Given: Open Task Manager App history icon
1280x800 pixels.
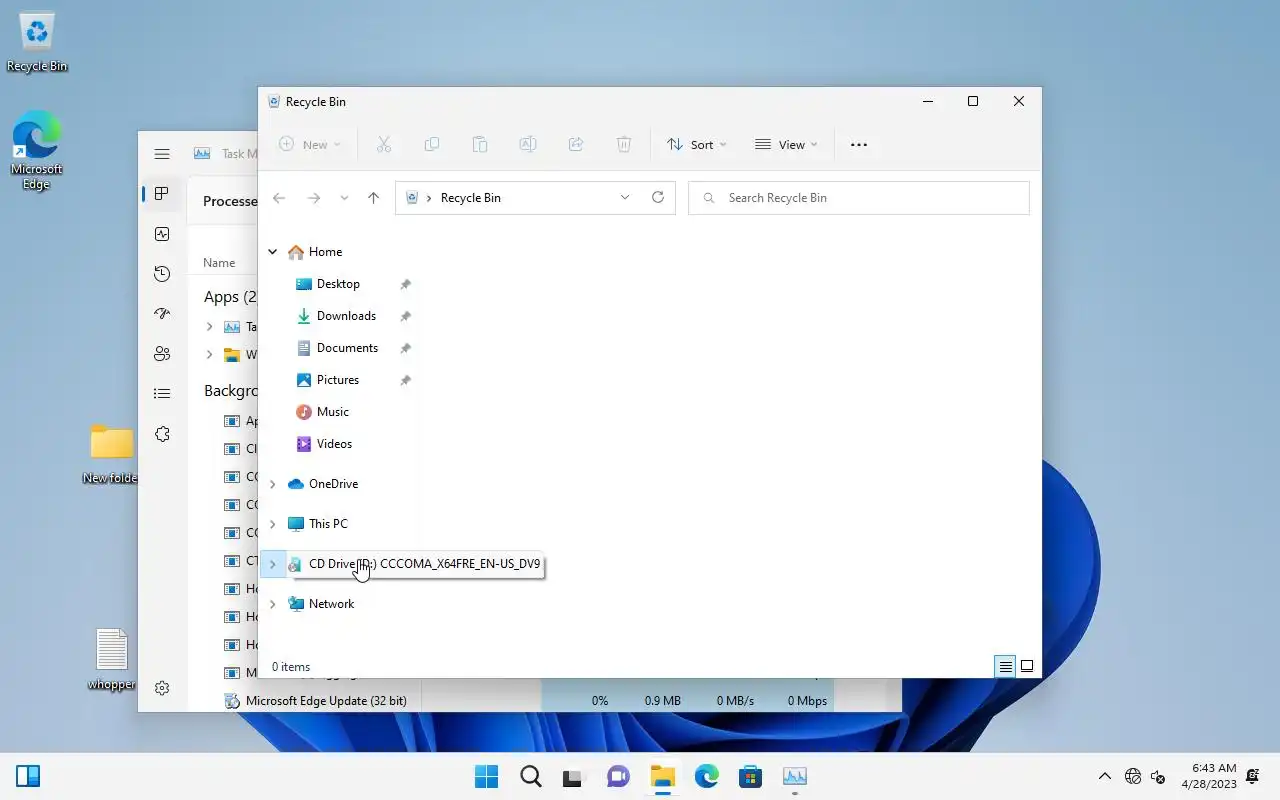Looking at the screenshot, I should (162, 274).
